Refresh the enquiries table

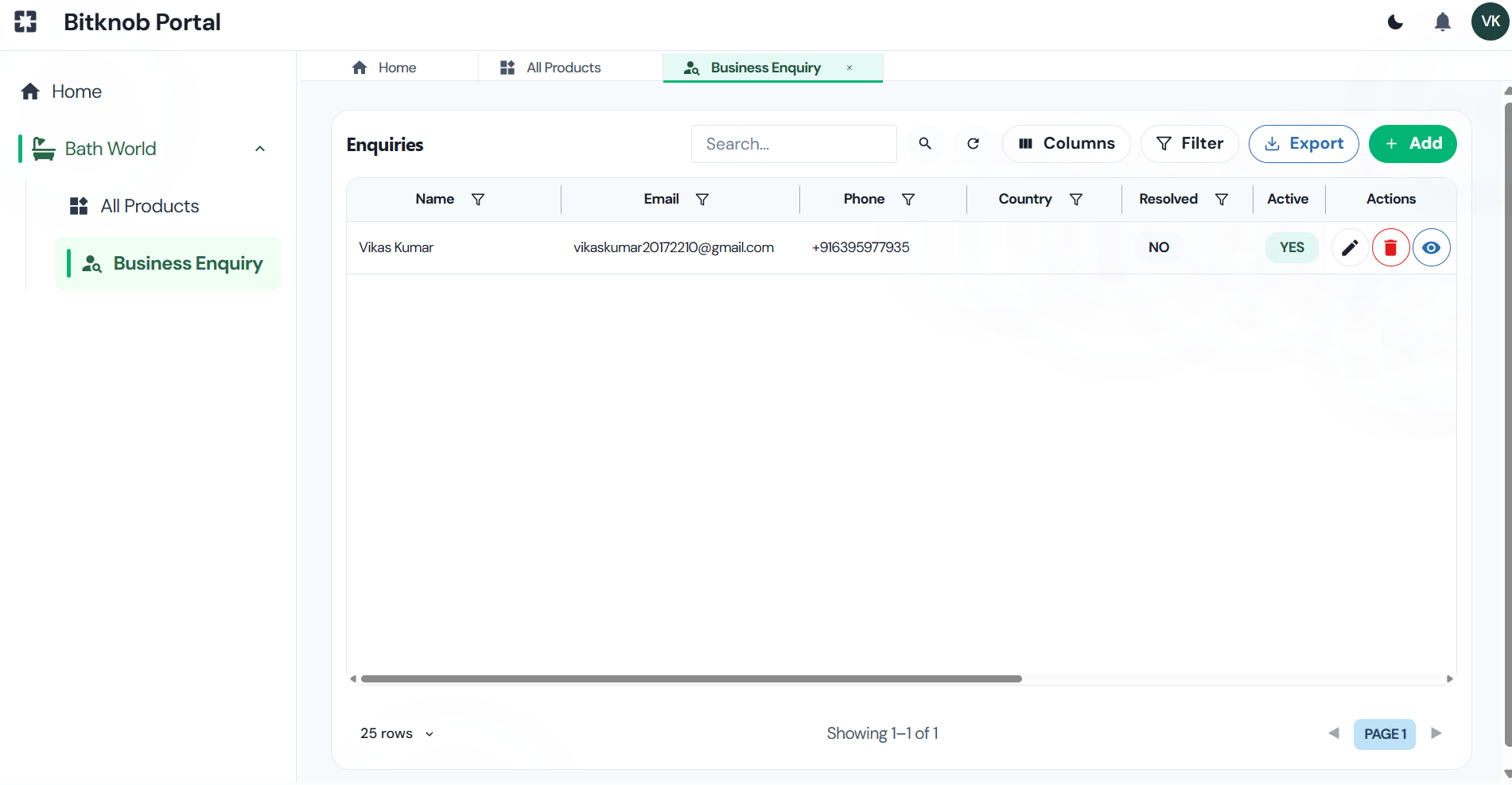tap(973, 144)
